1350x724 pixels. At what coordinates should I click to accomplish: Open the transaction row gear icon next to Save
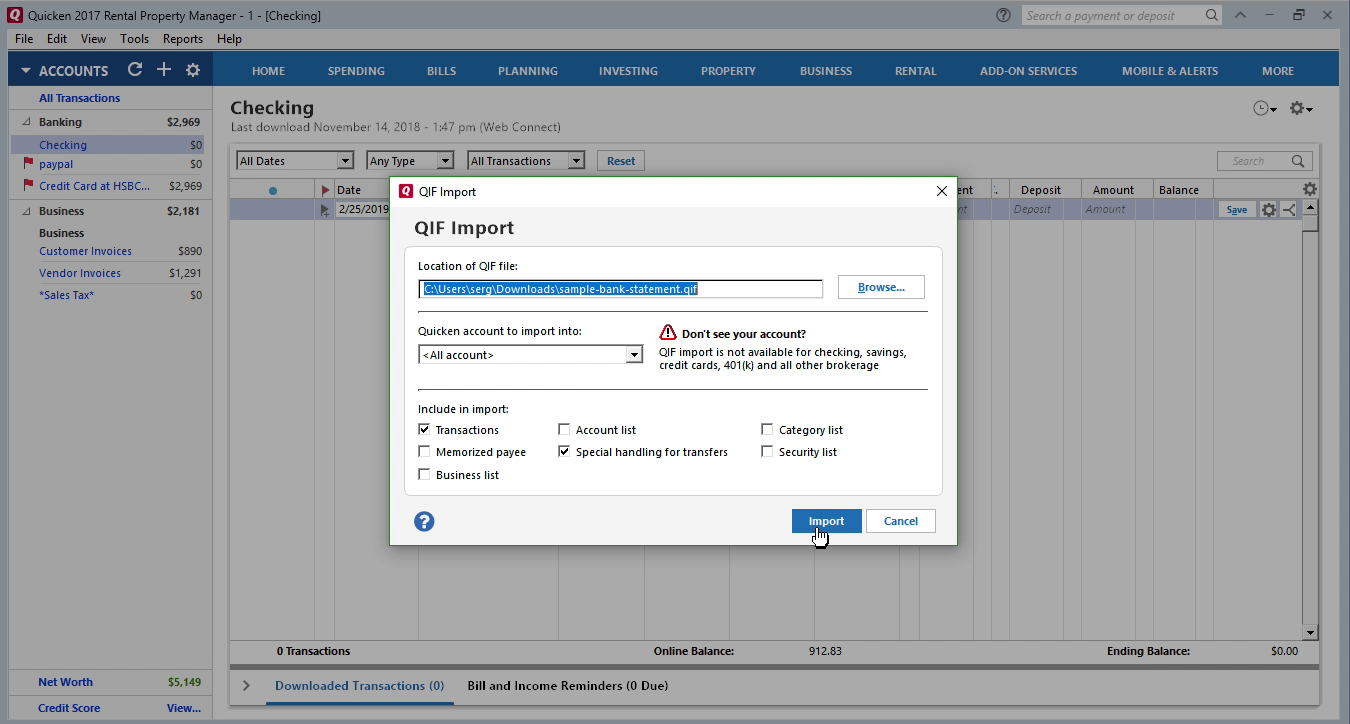click(1269, 209)
